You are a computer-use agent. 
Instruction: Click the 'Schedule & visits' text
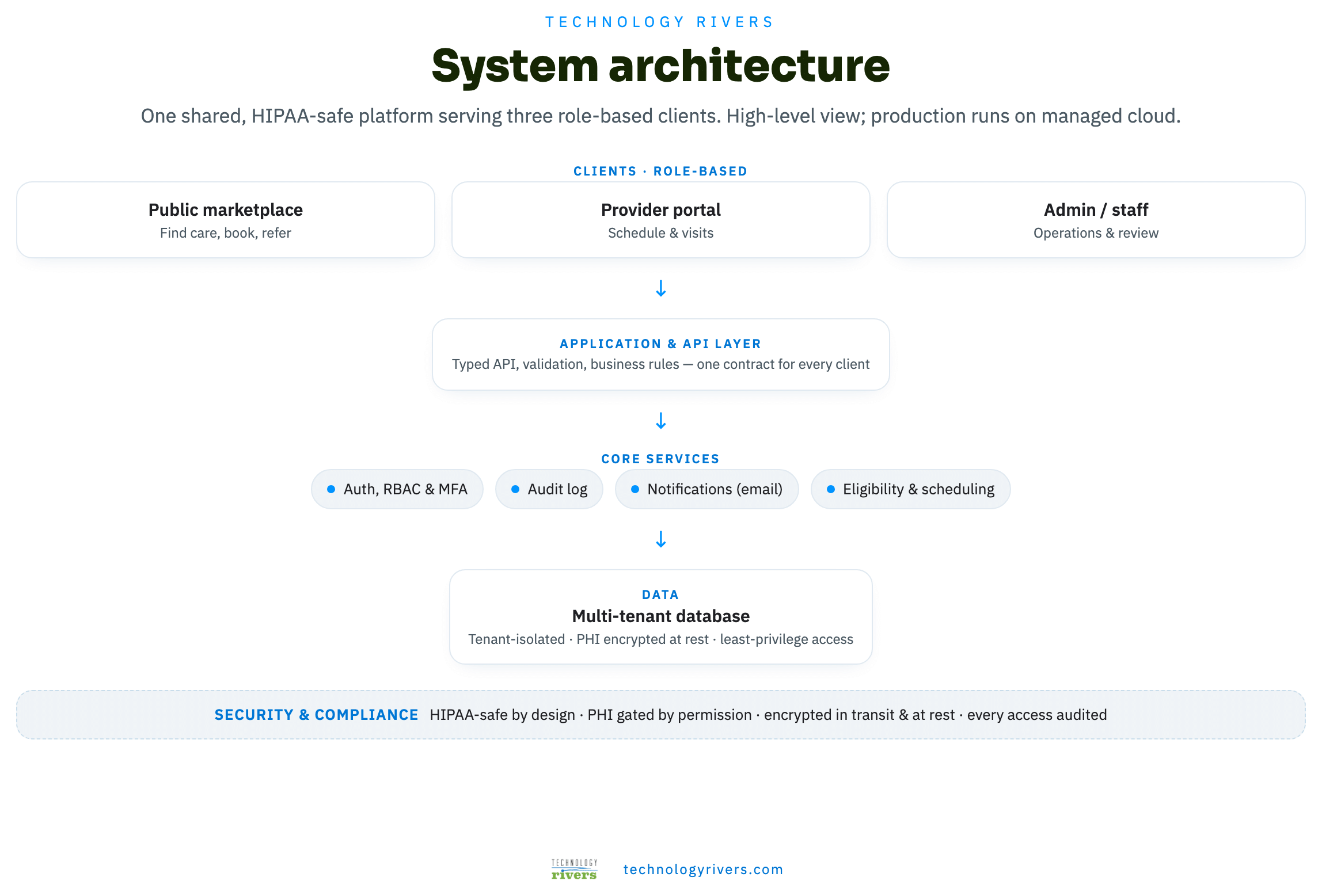[x=661, y=233]
